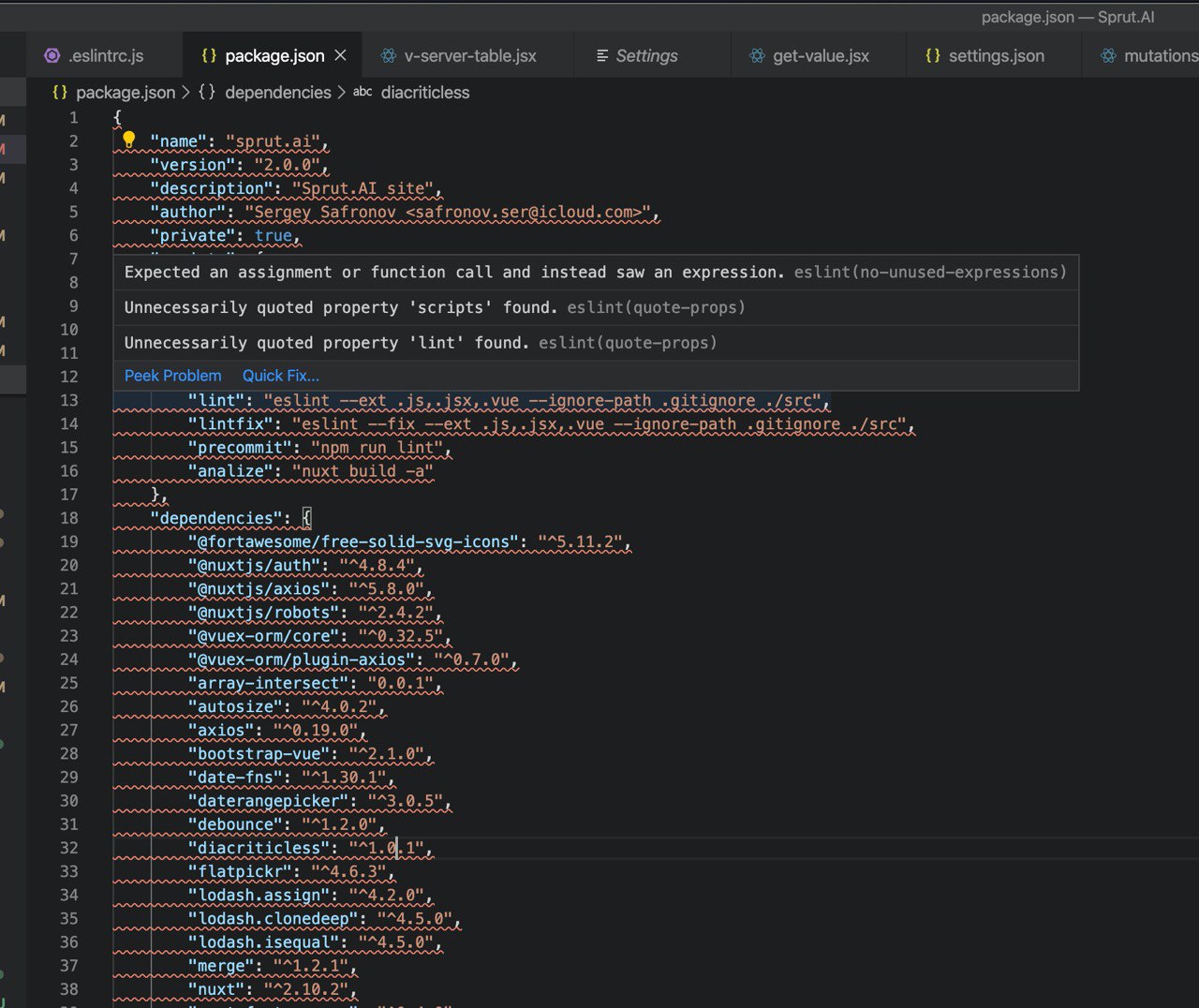Image resolution: width=1199 pixels, height=1008 pixels.
Task: Click the "author" key on line 5
Action: click(188, 213)
